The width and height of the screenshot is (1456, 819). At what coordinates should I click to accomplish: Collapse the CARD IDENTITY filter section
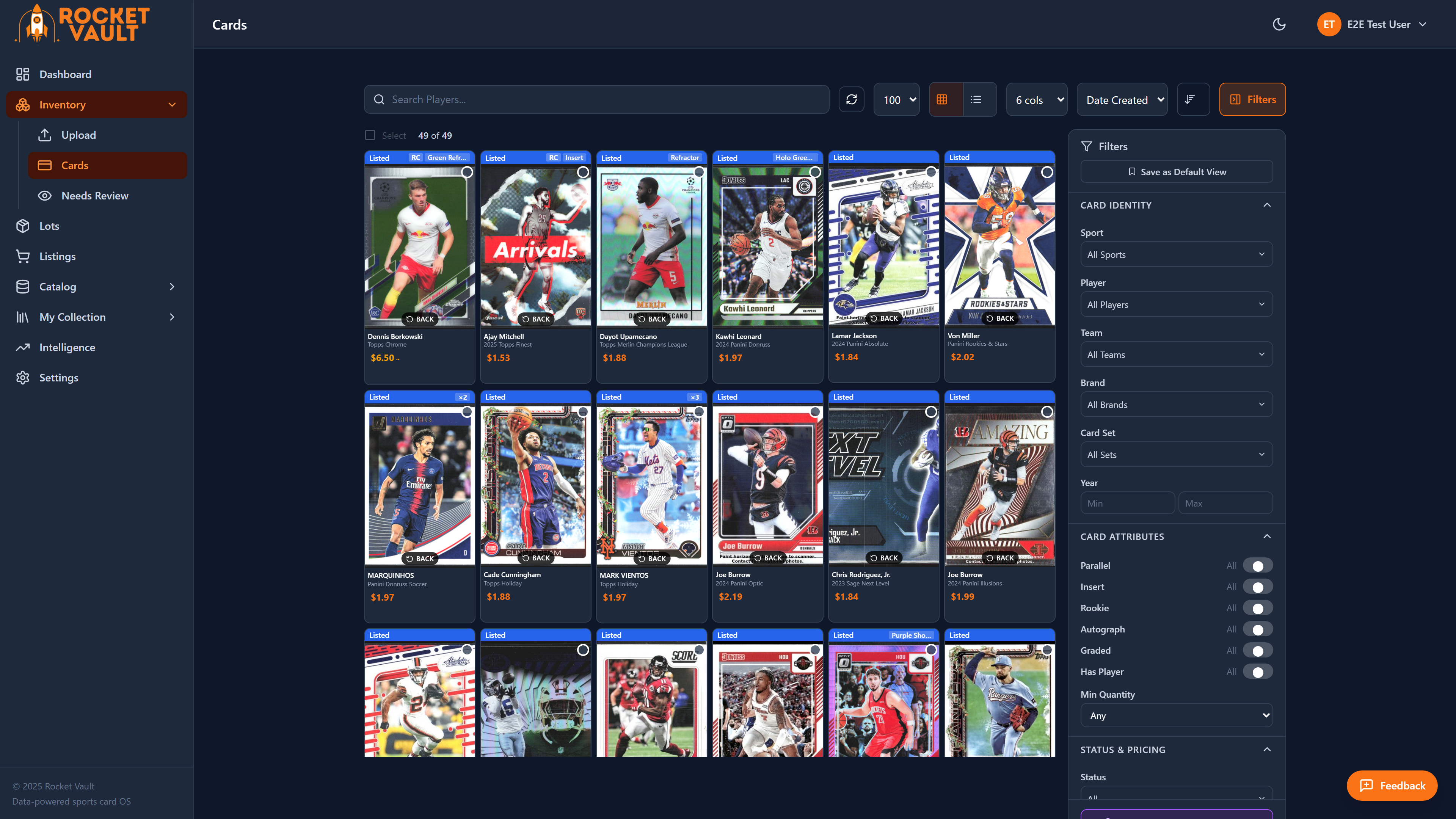pyautogui.click(x=1267, y=205)
